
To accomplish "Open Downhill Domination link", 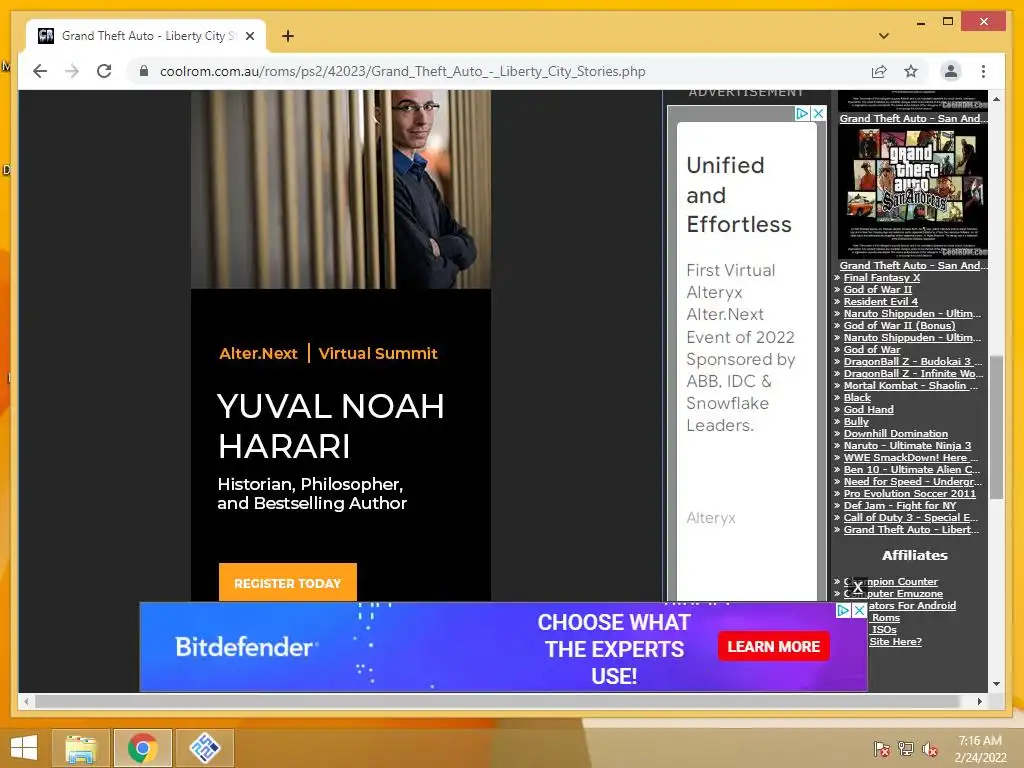I will (895, 434).
